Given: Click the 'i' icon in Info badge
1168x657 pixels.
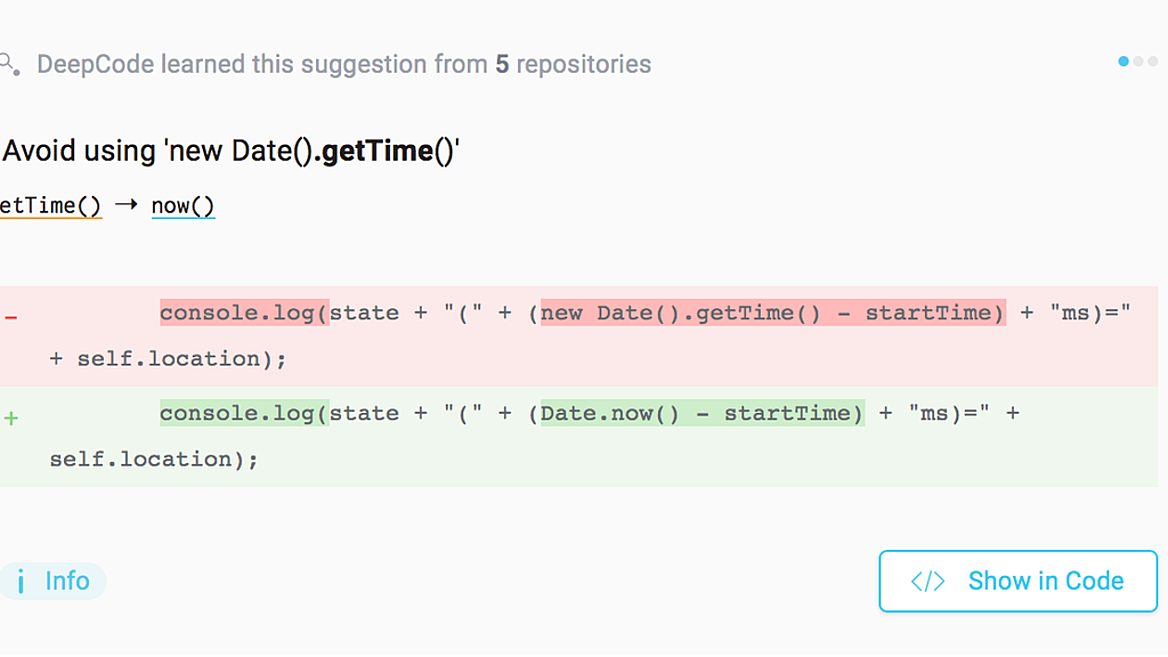Looking at the screenshot, I should click(x=21, y=582).
